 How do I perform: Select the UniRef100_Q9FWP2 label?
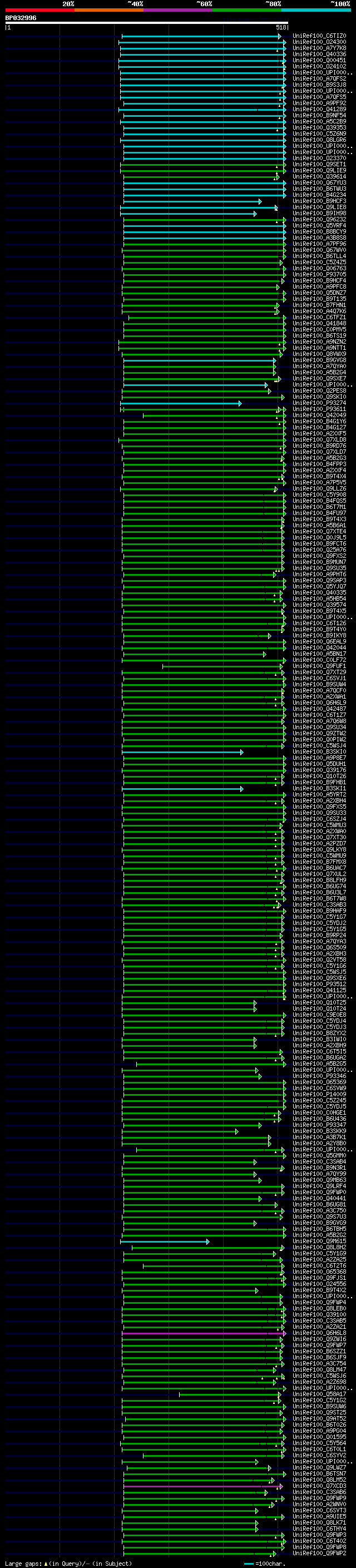tap(319, 1554)
